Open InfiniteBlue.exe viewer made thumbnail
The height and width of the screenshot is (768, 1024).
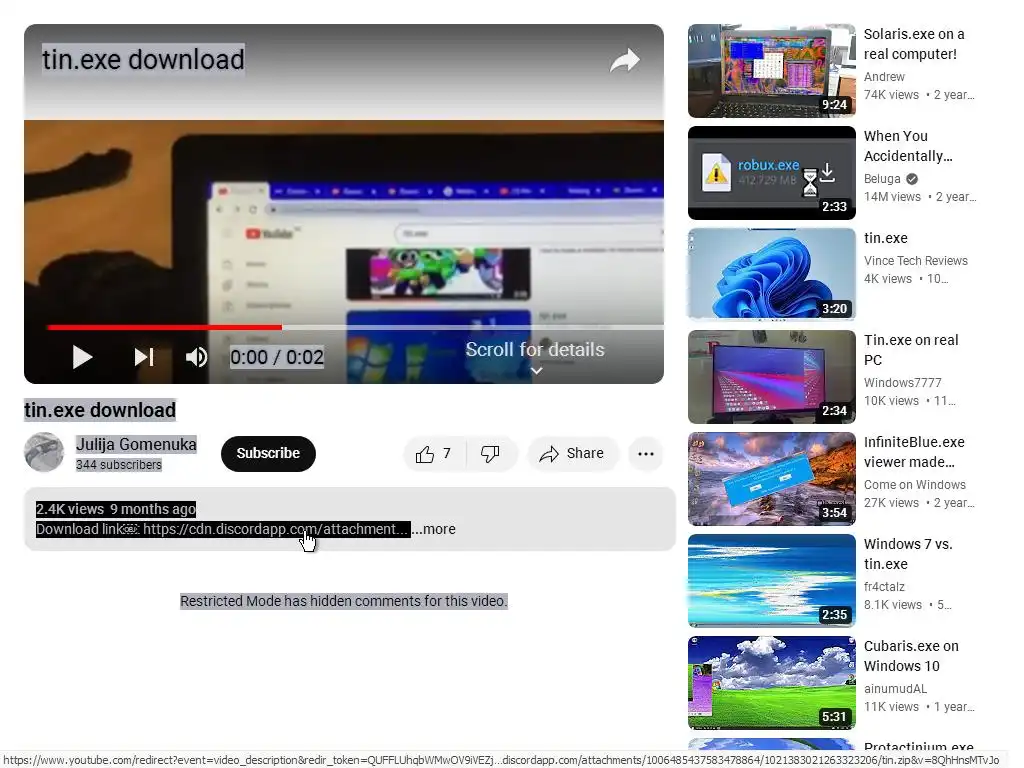771,479
